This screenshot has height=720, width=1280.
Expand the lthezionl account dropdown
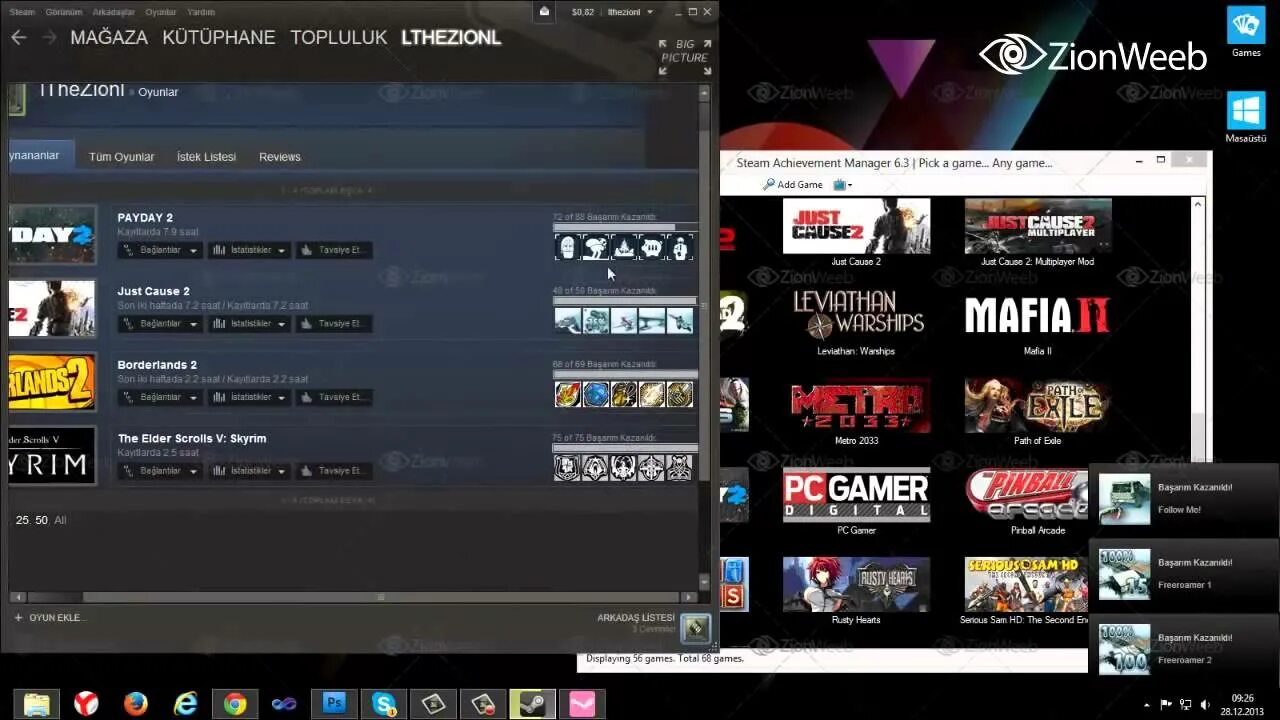point(631,12)
